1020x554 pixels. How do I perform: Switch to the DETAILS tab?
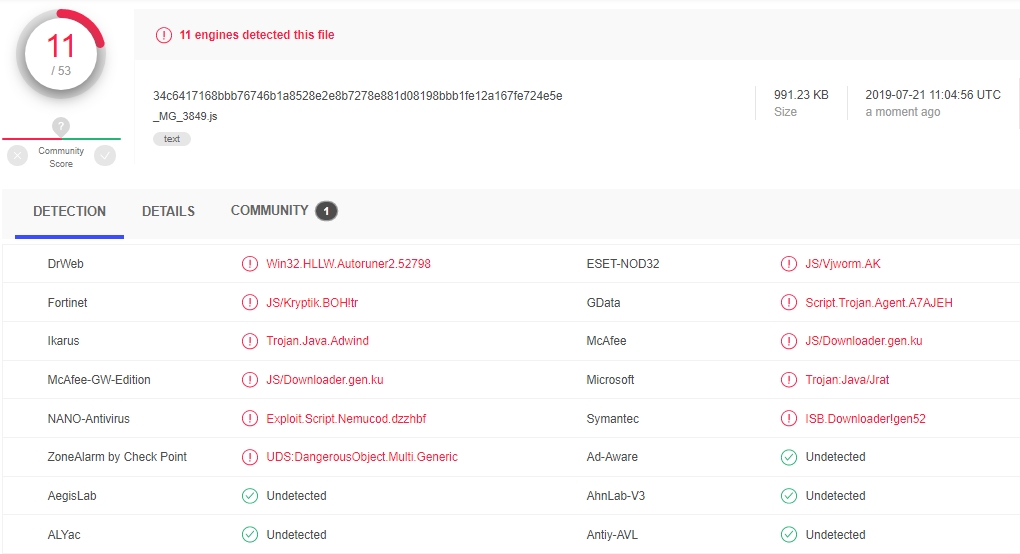(x=168, y=212)
